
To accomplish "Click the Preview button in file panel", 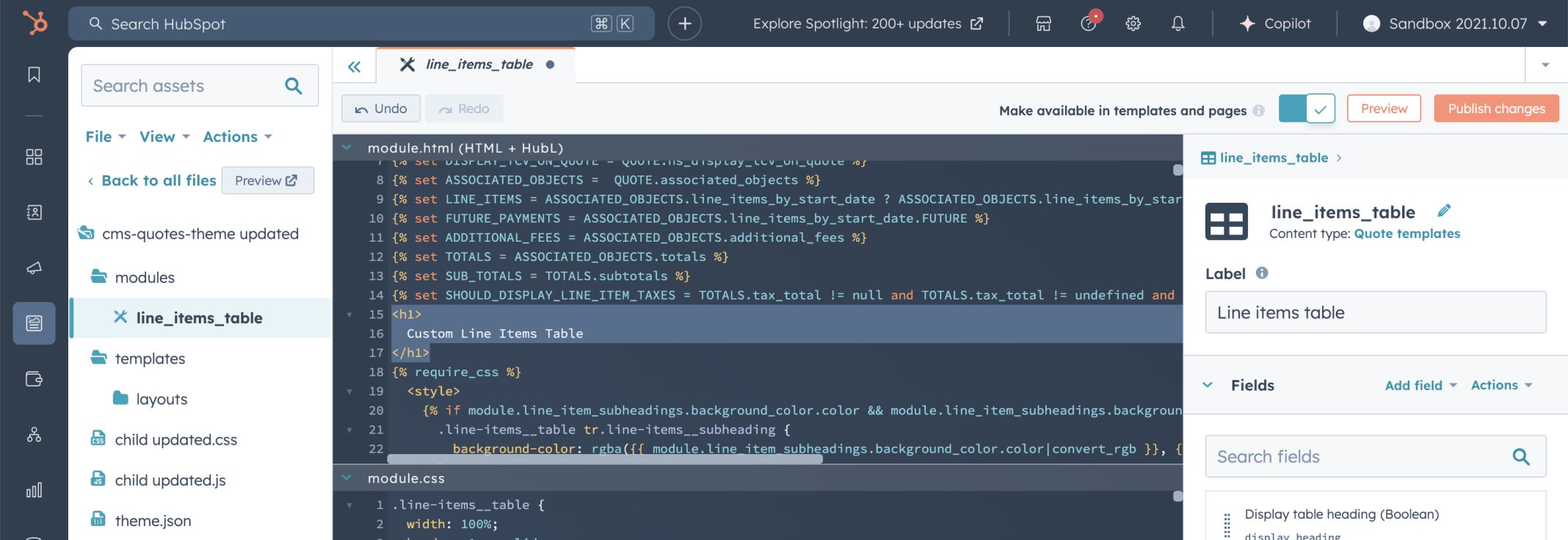I will (x=267, y=181).
